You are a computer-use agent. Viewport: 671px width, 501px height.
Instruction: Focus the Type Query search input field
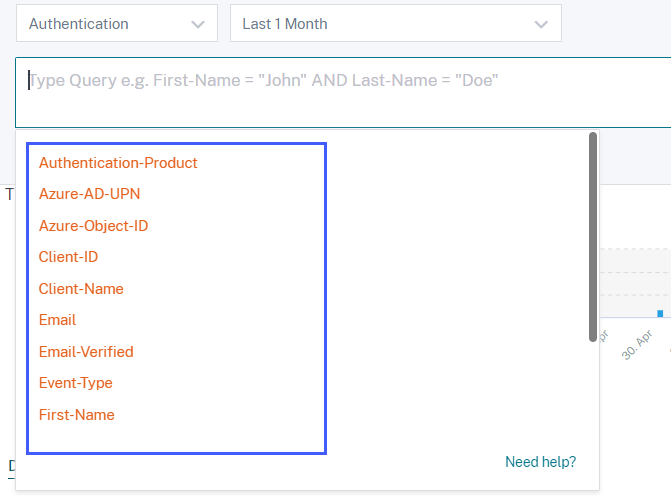pos(340,91)
